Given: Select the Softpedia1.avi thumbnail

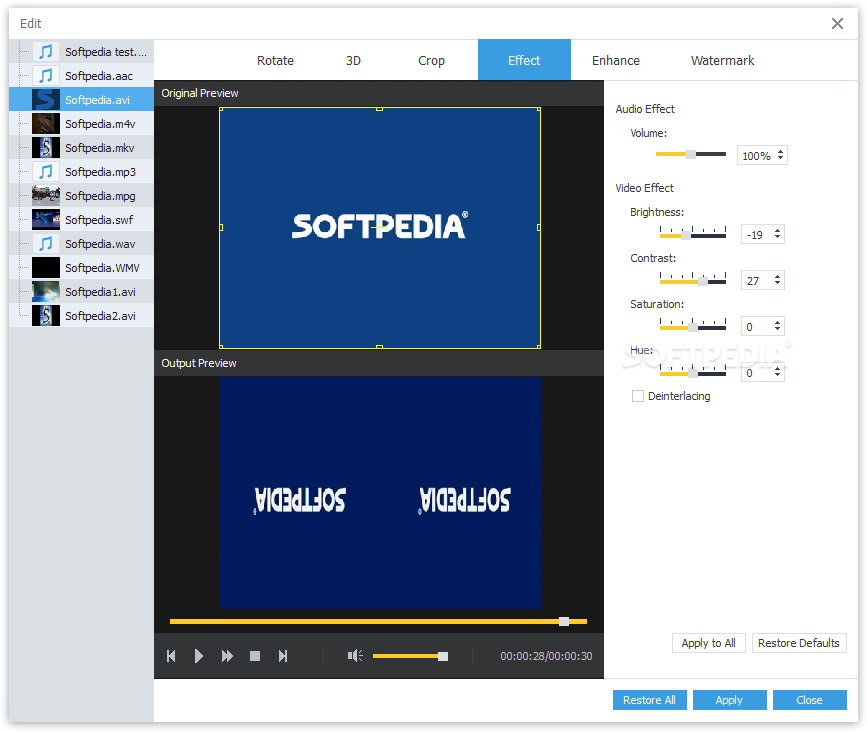Looking at the screenshot, I should [x=46, y=292].
